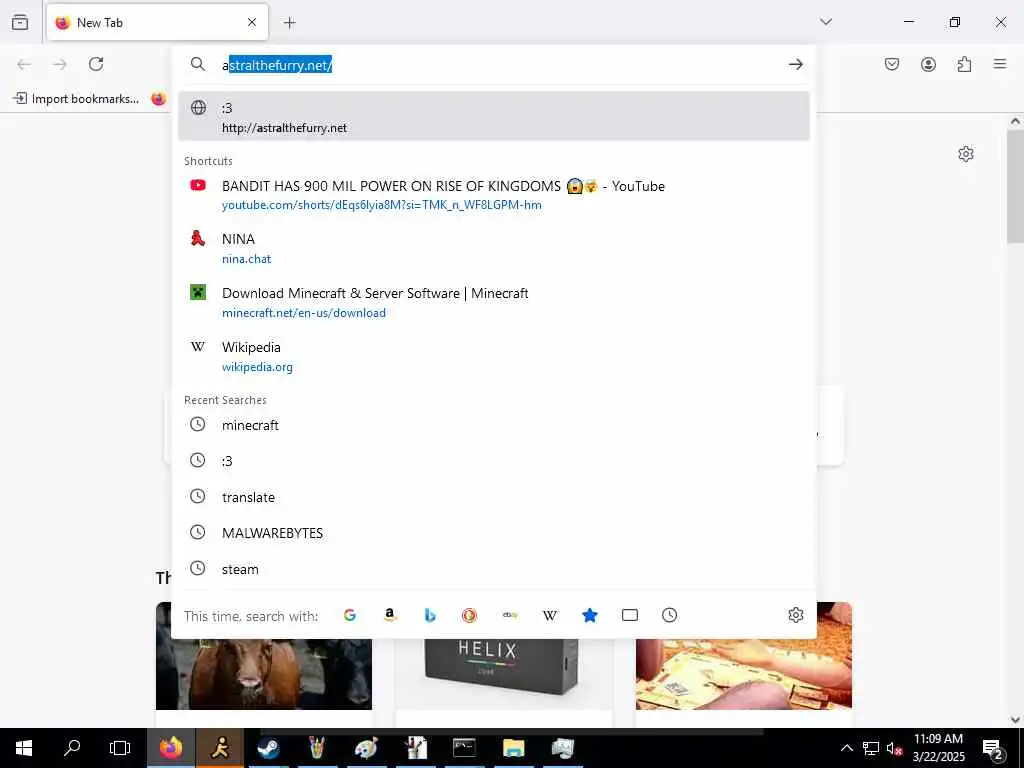Search history with the clock icon
This screenshot has width=1024, height=768.
669,615
